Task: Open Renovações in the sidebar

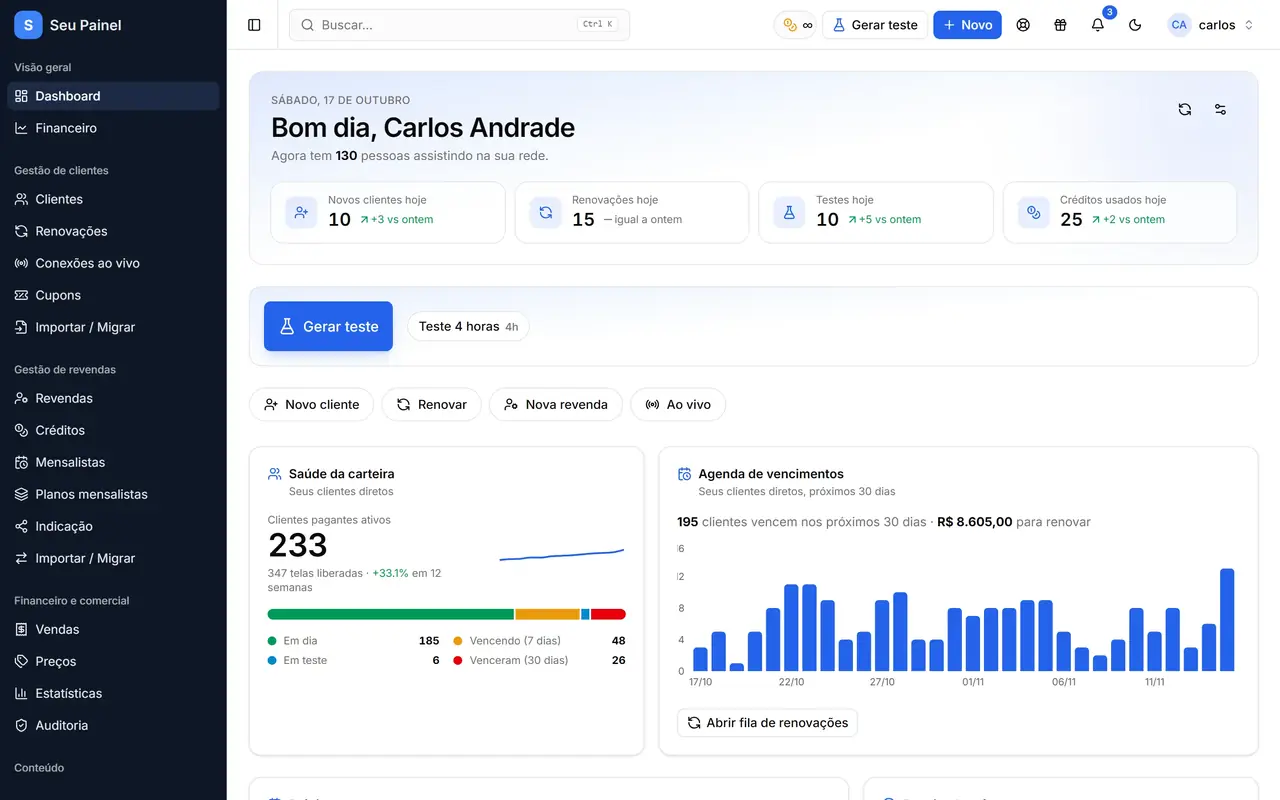Action: (x=113, y=231)
